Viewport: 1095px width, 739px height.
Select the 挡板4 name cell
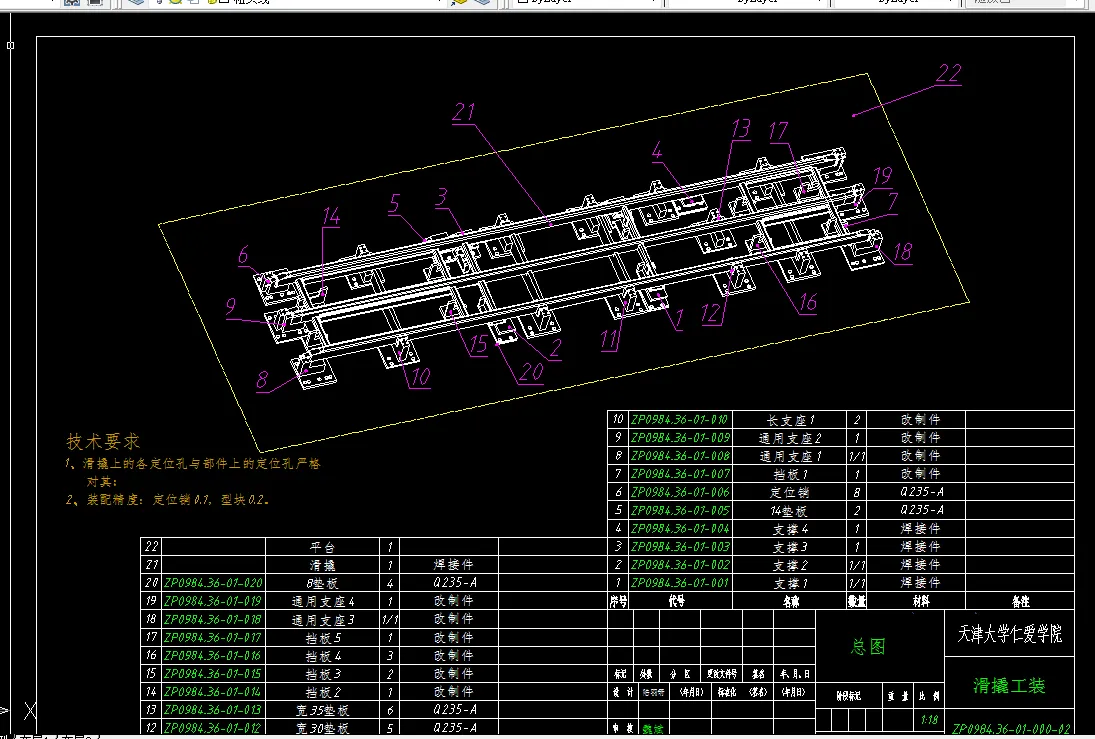click(323, 656)
